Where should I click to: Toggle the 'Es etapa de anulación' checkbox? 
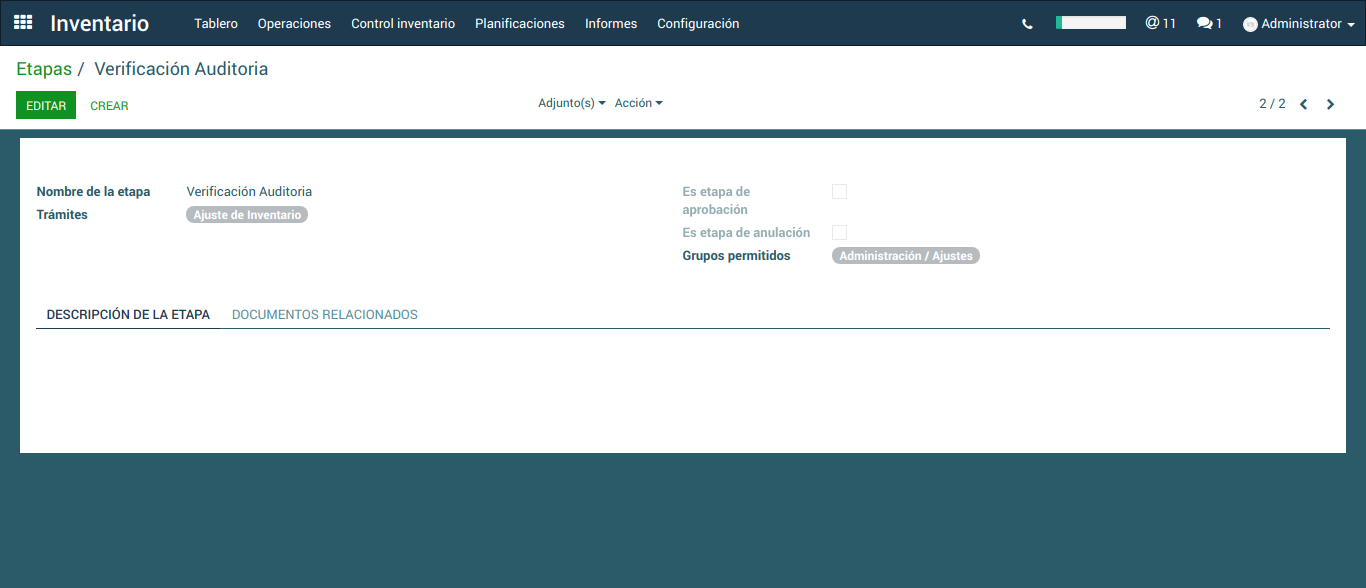click(839, 233)
